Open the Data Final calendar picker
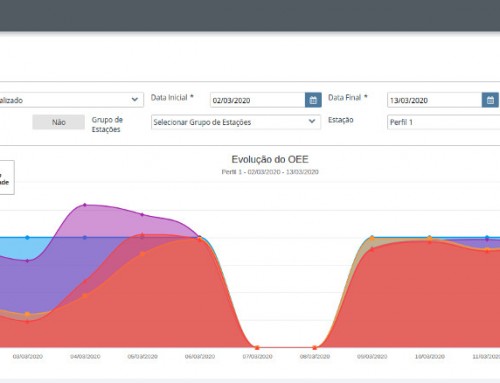The height and width of the screenshot is (383, 500). point(490,100)
